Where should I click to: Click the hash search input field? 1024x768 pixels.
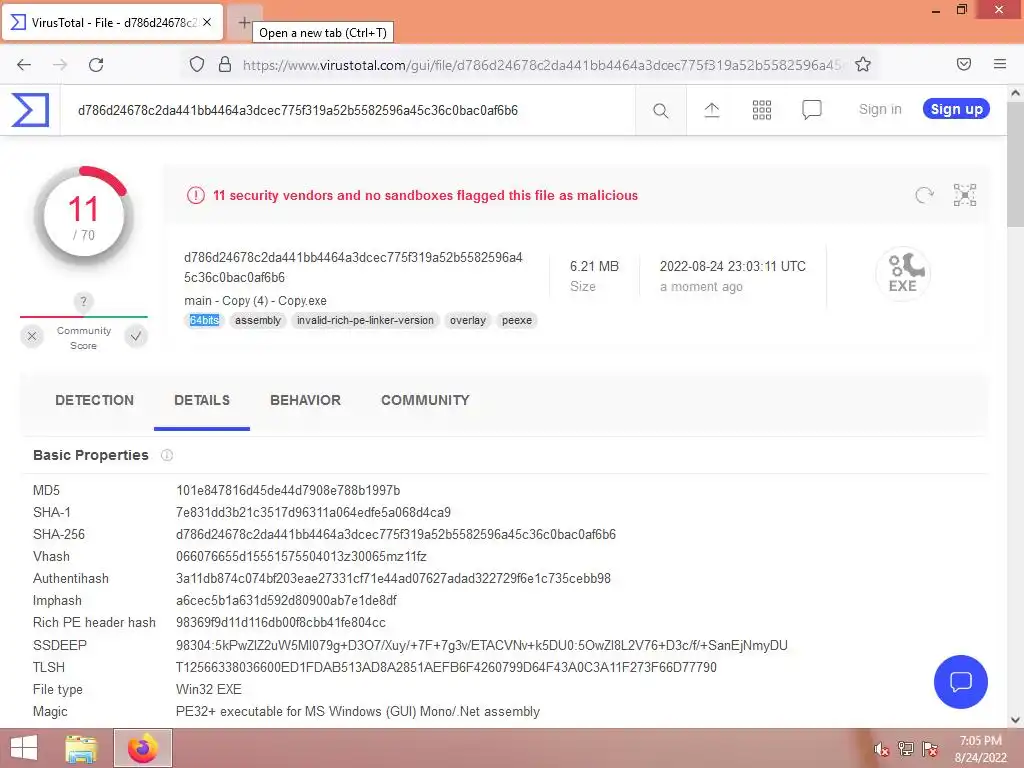click(347, 110)
